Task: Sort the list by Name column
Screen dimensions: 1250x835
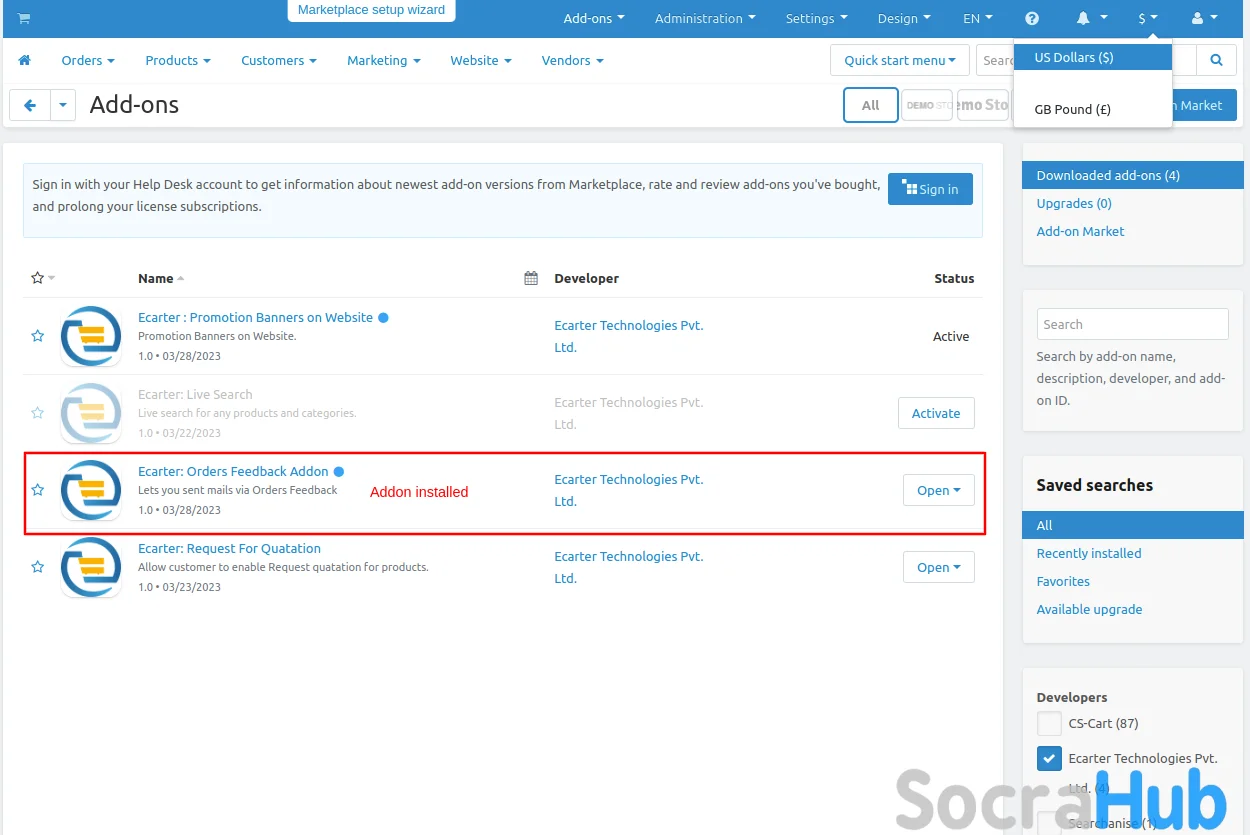Action: tap(161, 278)
